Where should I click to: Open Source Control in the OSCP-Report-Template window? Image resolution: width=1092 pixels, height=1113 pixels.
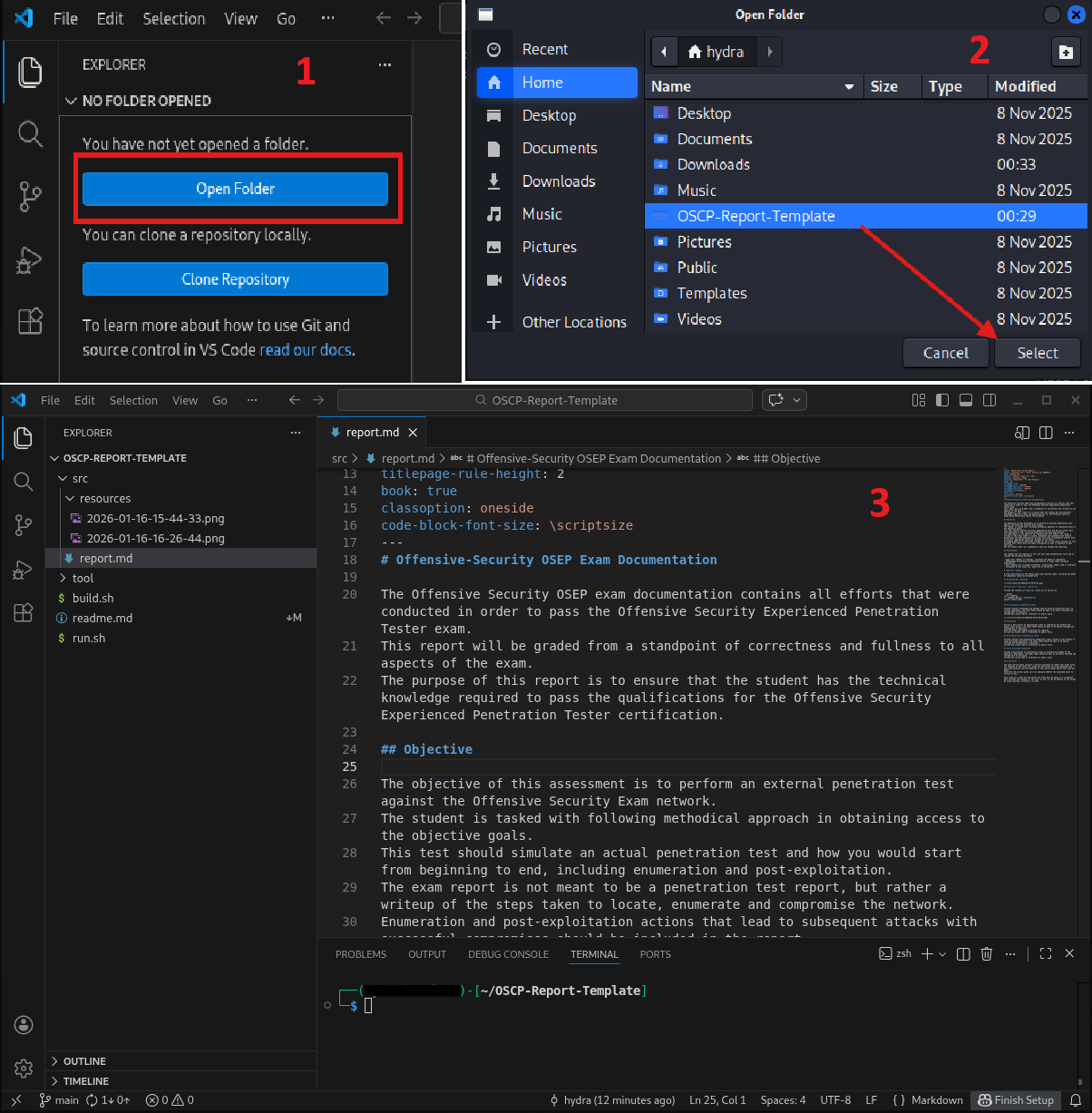click(x=23, y=525)
